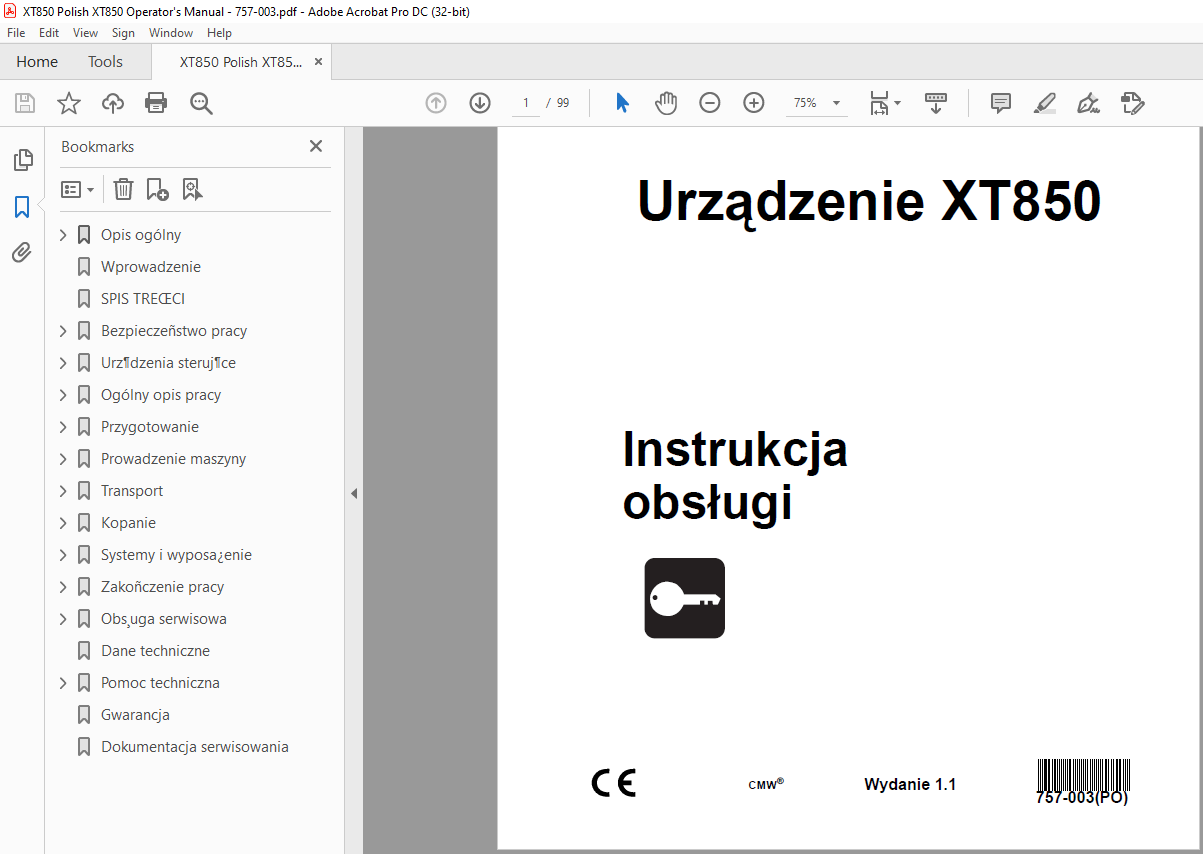Screen dimensions: 1203x854
Task: Upload file to cloud icon
Action: pyautogui.click(x=113, y=103)
